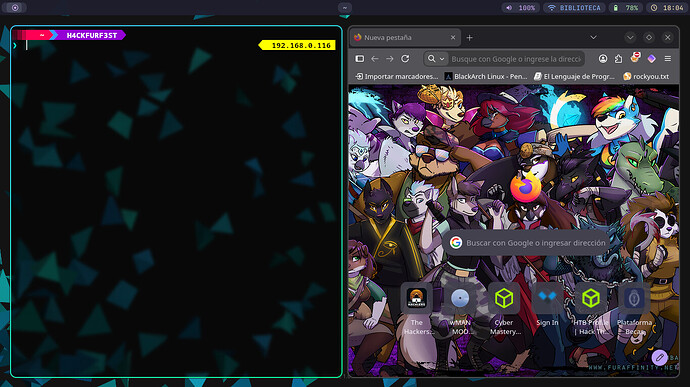Open BlackArch Linux bookmark
Image resolution: width=690 pixels, height=387 pixels.
click(486, 76)
